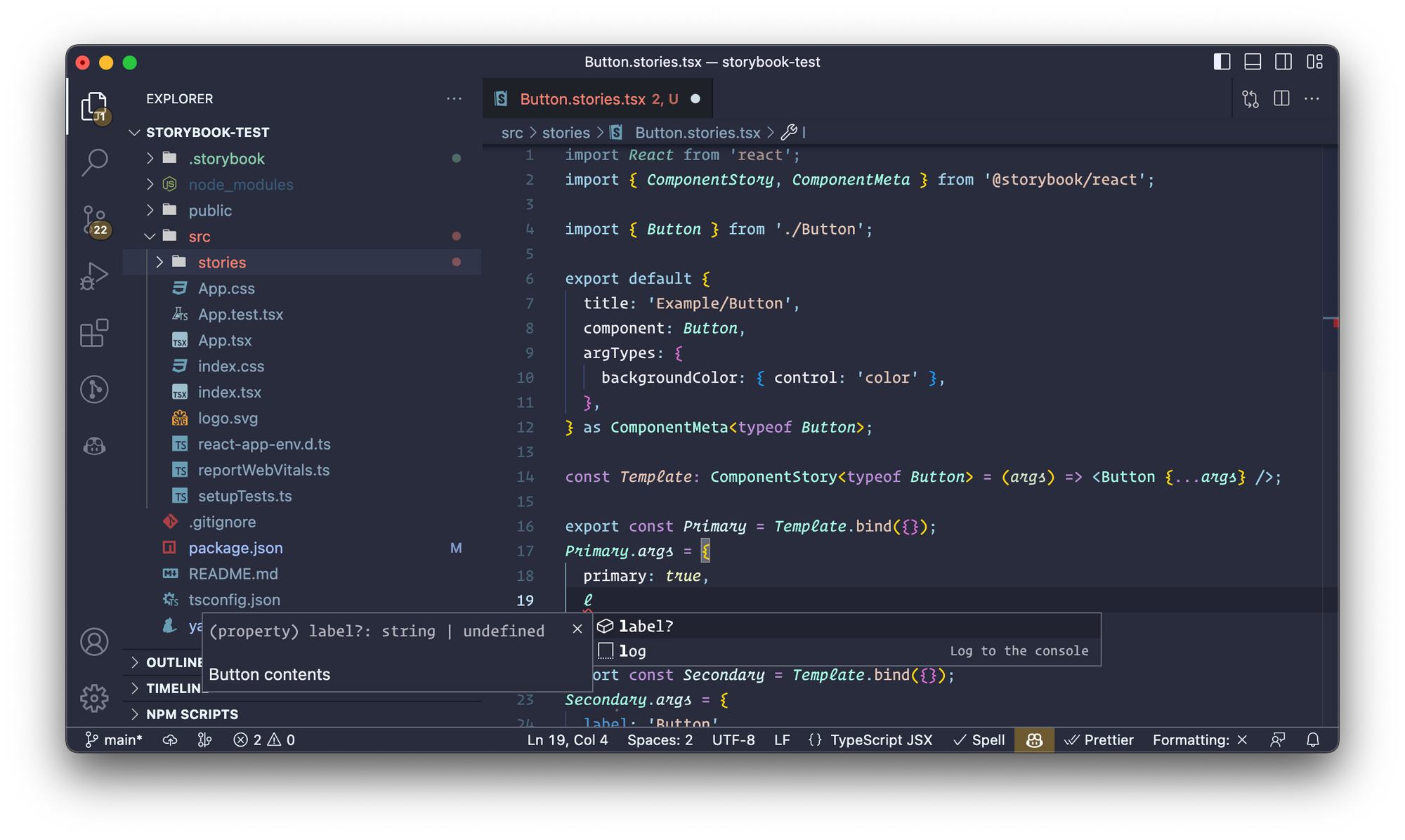Click the Manage gear icon

click(x=94, y=698)
